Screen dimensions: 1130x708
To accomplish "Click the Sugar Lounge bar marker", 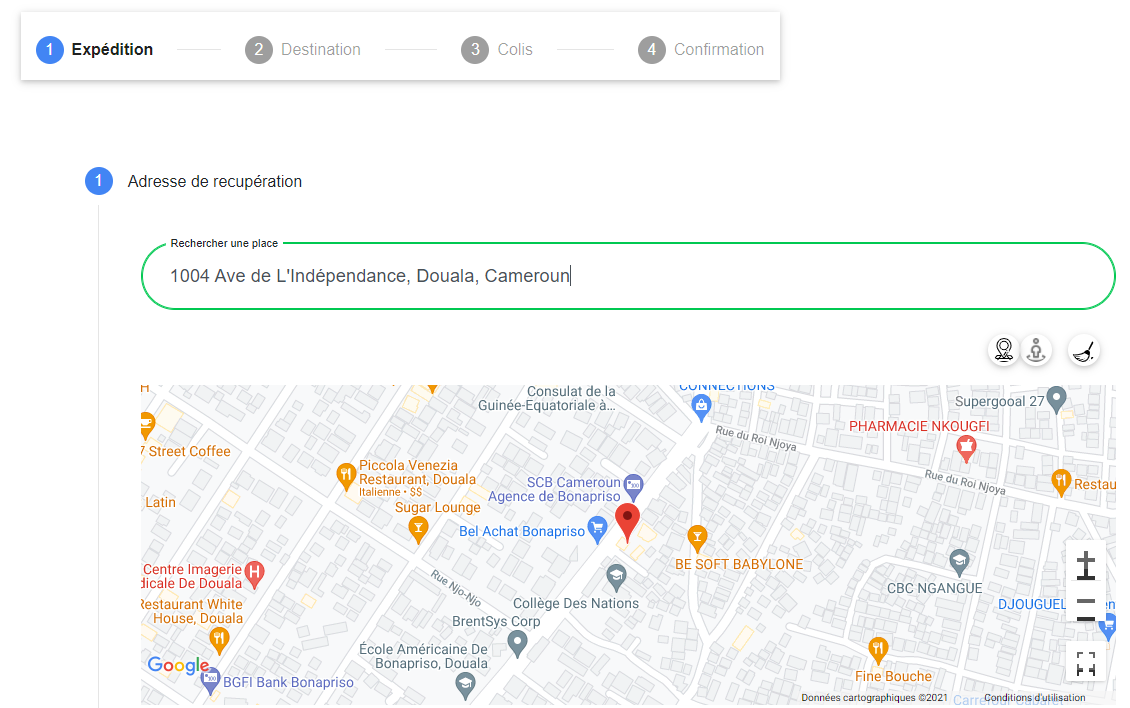I will coord(419,528).
